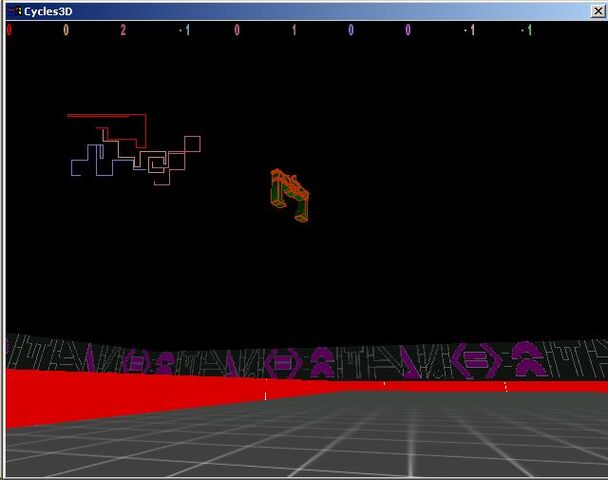Click the Cycles3D window title text
The height and width of the screenshot is (480, 608).
coord(48,12)
